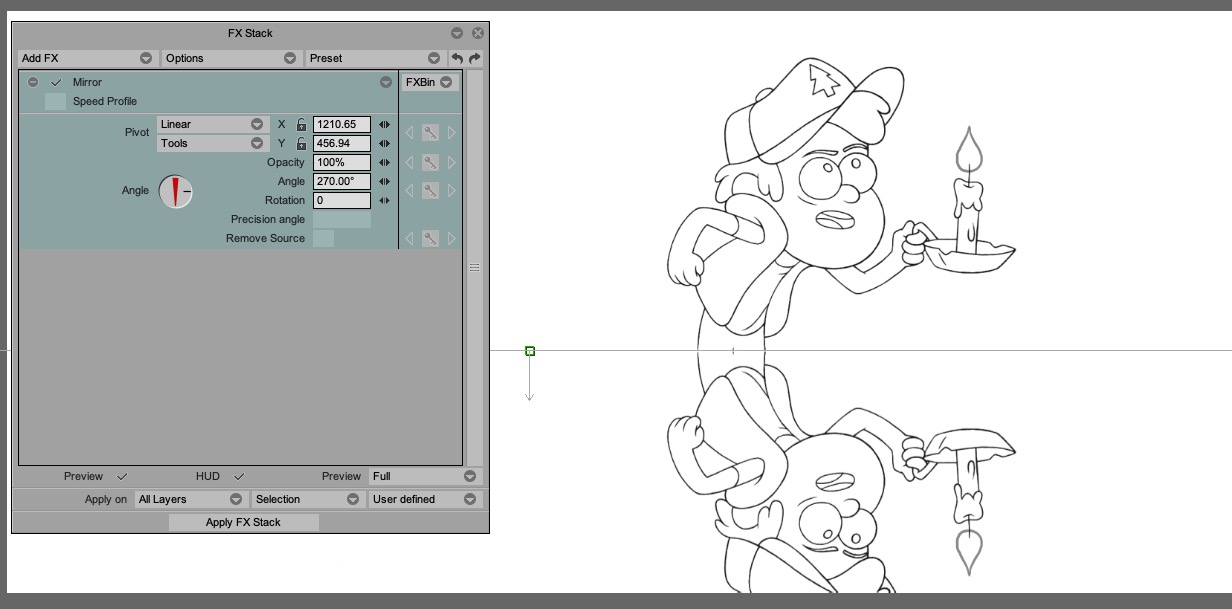Viewport: 1232px width, 609px height.
Task: Go to previous Remove Source keyframe
Action: 409,238
